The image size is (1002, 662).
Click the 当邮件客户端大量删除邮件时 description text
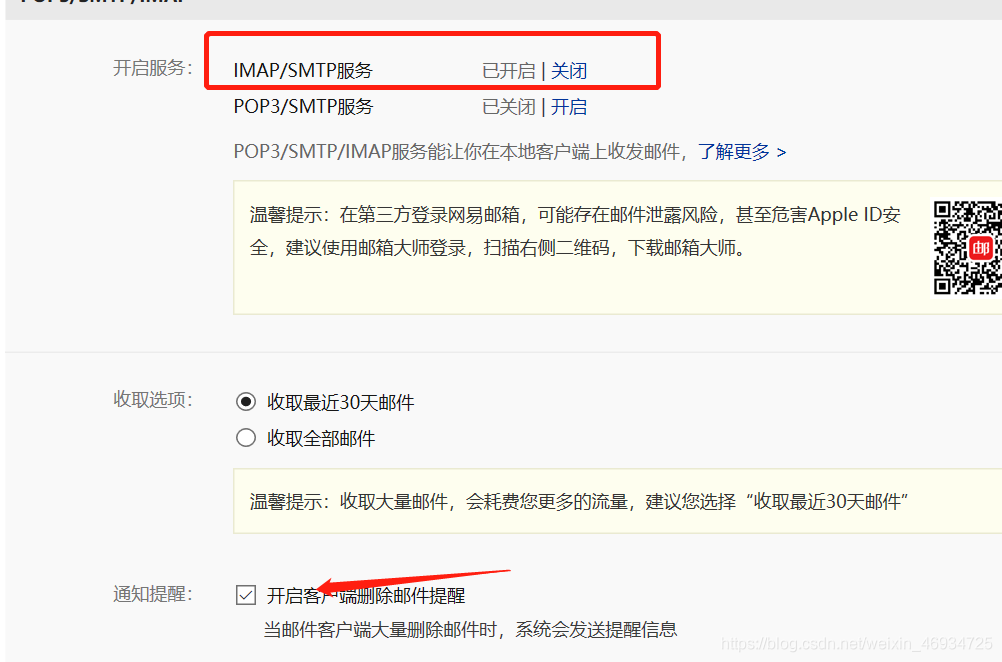pyautogui.click(x=470, y=630)
